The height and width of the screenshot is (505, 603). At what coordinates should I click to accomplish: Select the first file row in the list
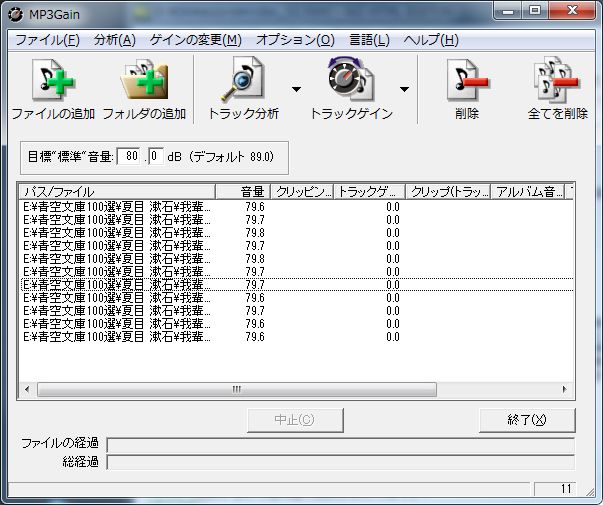296,207
